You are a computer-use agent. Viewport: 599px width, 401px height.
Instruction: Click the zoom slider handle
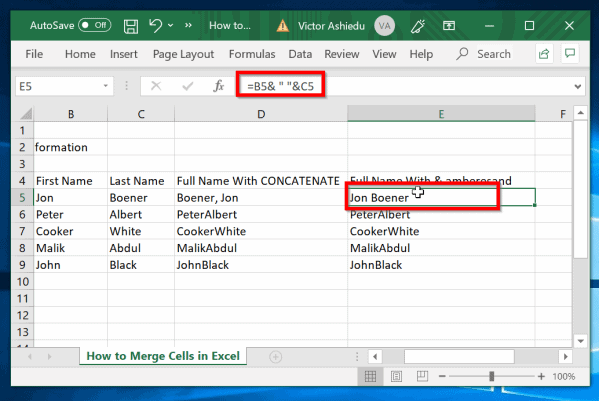pyautogui.click(x=492, y=377)
